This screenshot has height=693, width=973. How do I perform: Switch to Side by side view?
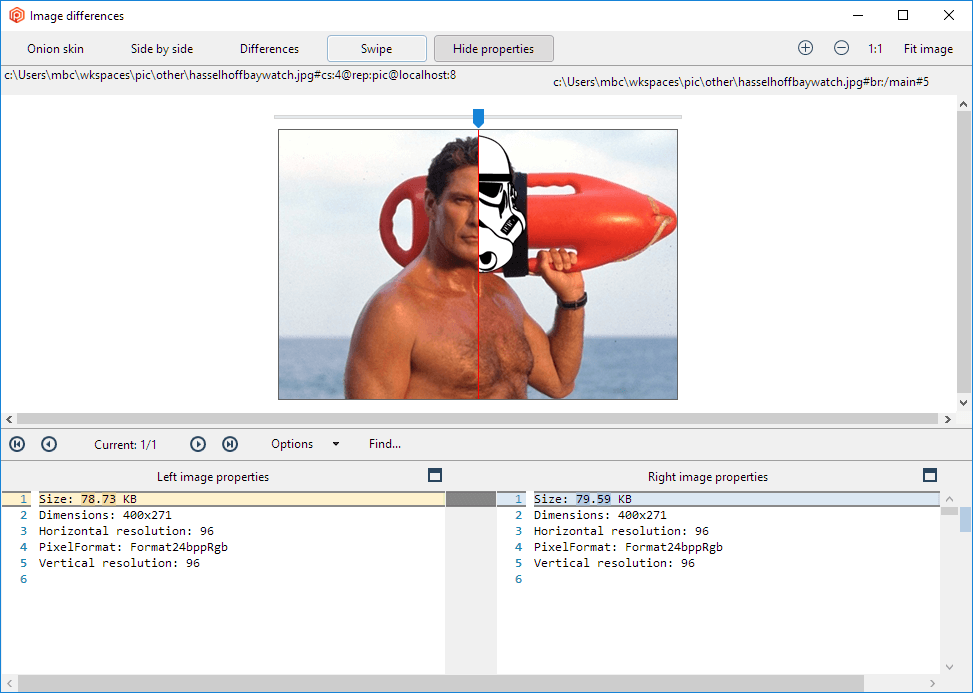162,49
